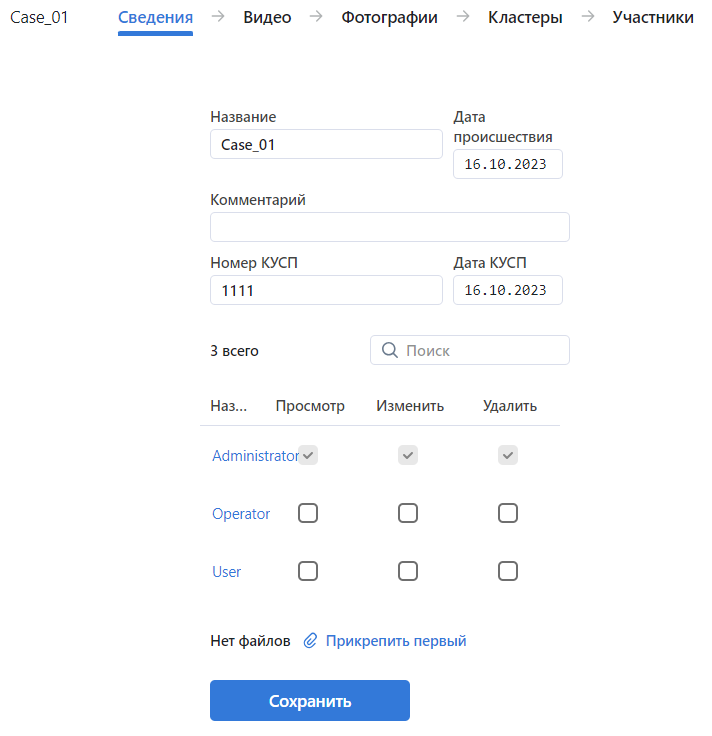Open the Administrator role link

(x=255, y=455)
